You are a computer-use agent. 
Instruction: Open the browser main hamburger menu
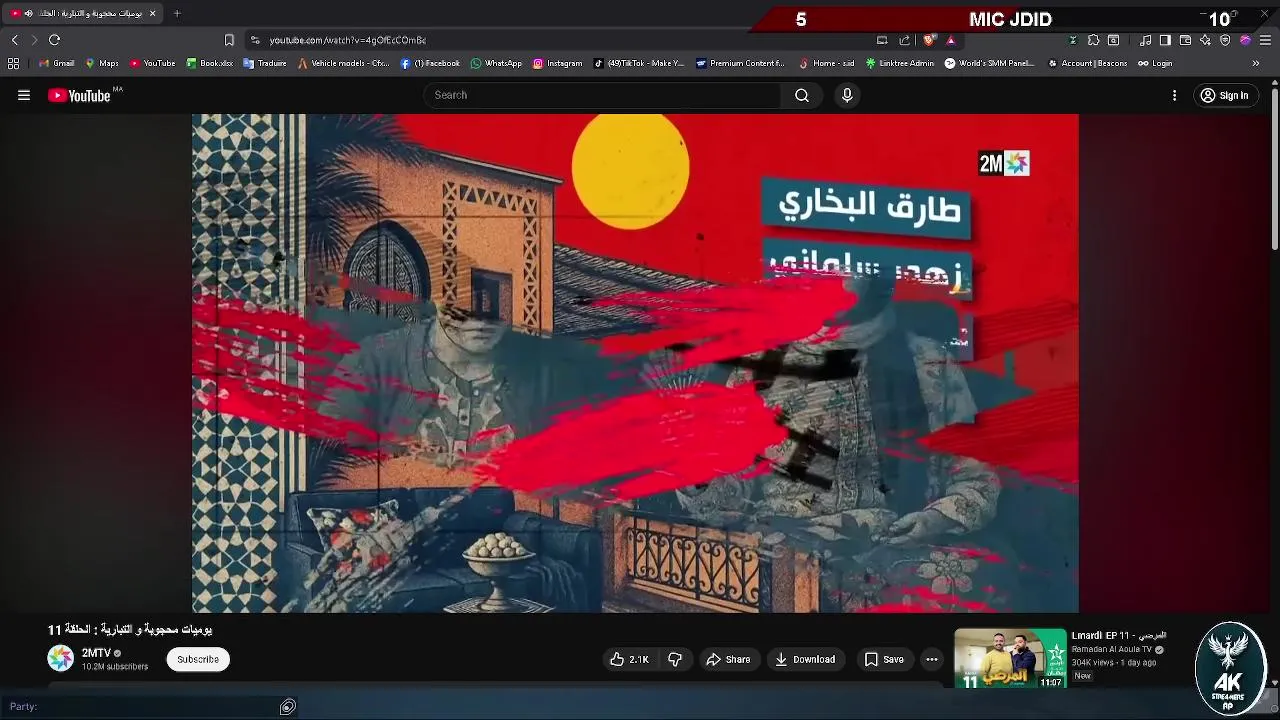1265,40
